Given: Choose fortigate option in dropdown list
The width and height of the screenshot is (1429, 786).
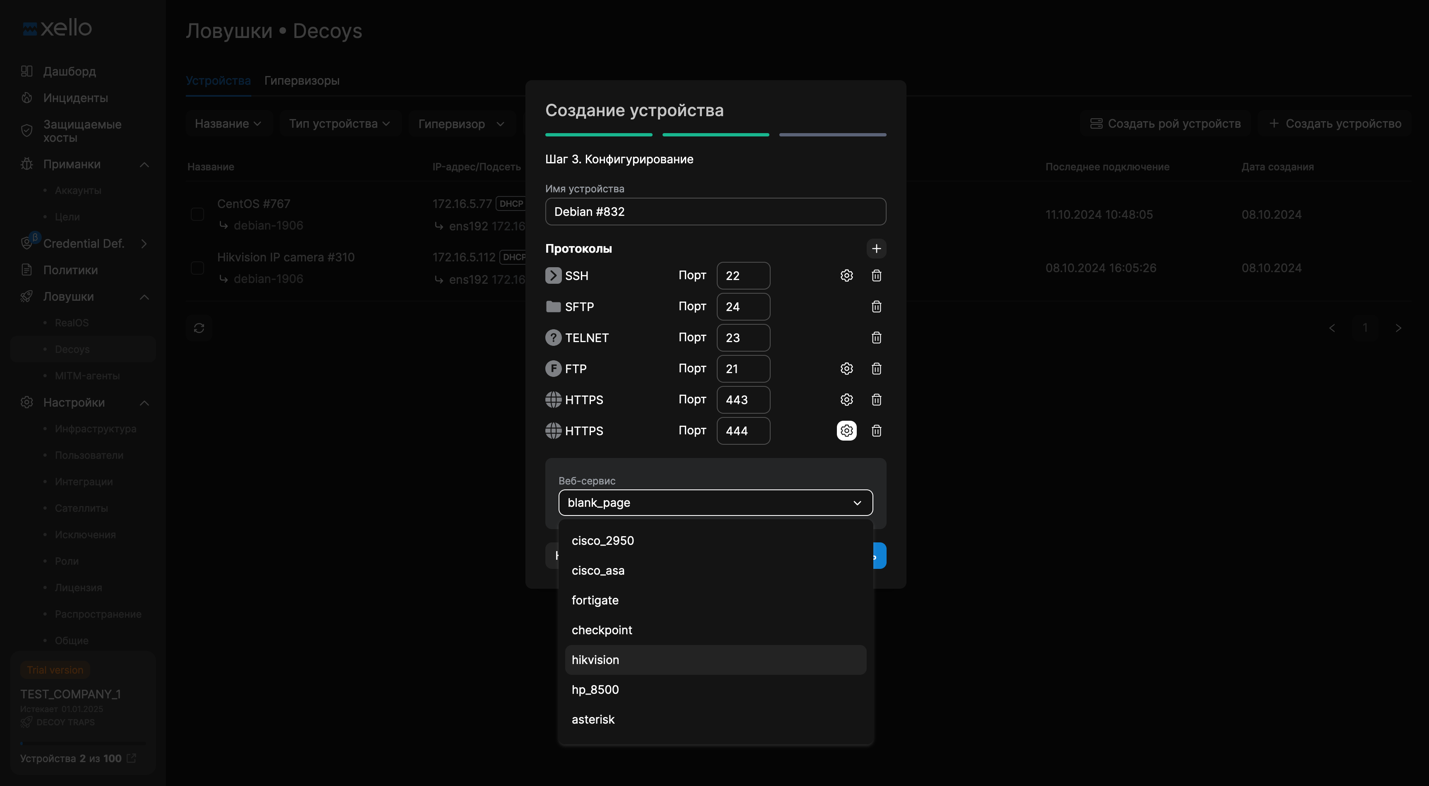Looking at the screenshot, I should (595, 600).
